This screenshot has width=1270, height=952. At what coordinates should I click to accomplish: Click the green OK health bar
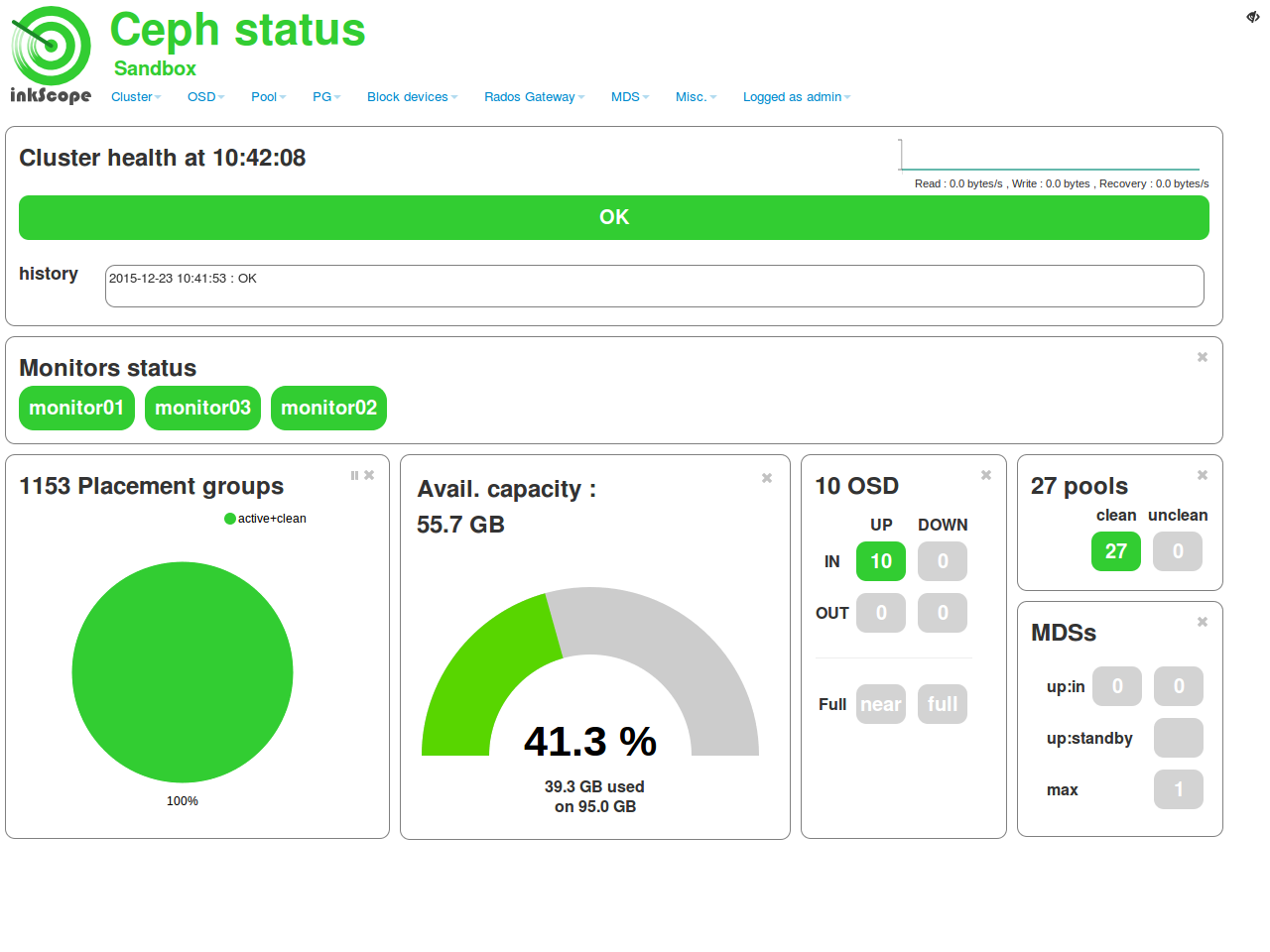614,217
